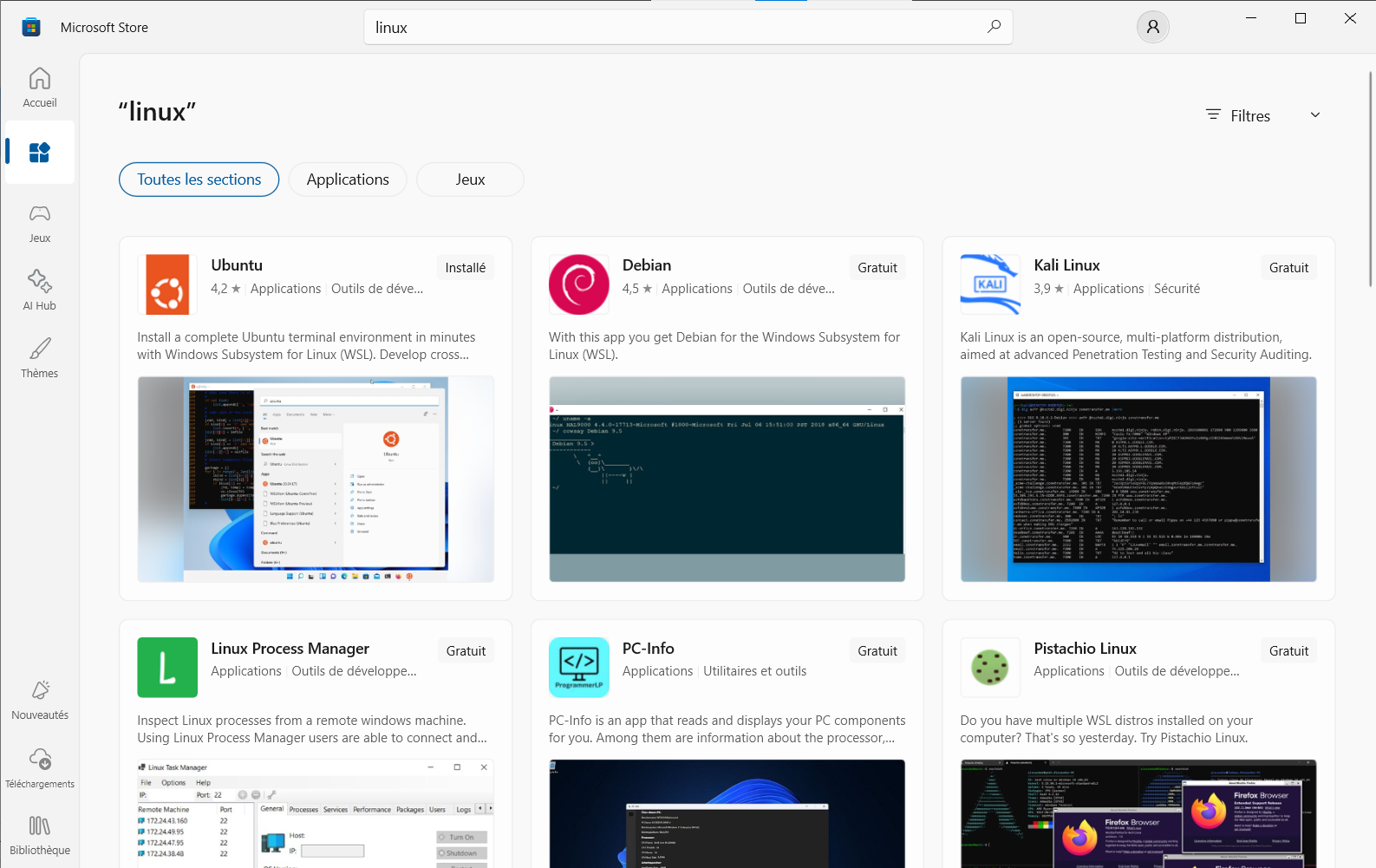
Task: Click the Pistachio Linux app icon
Action: (x=990, y=668)
